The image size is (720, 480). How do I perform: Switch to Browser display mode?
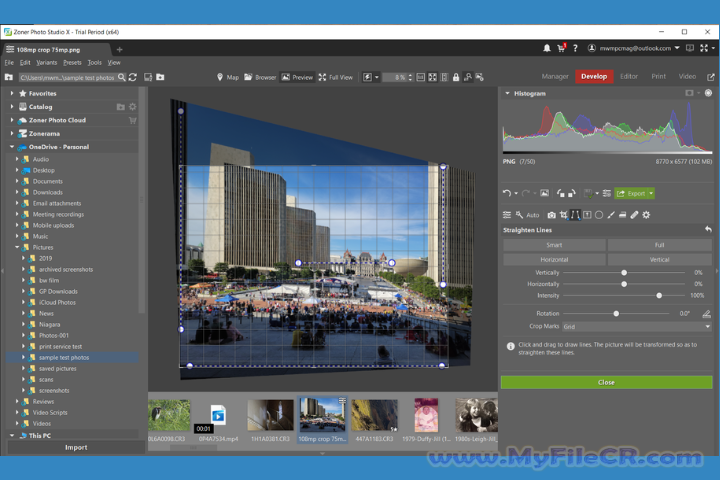coord(260,77)
